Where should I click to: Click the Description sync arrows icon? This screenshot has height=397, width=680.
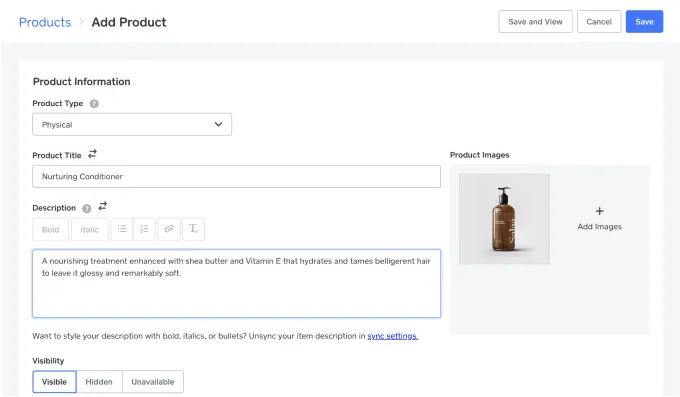coord(102,206)
